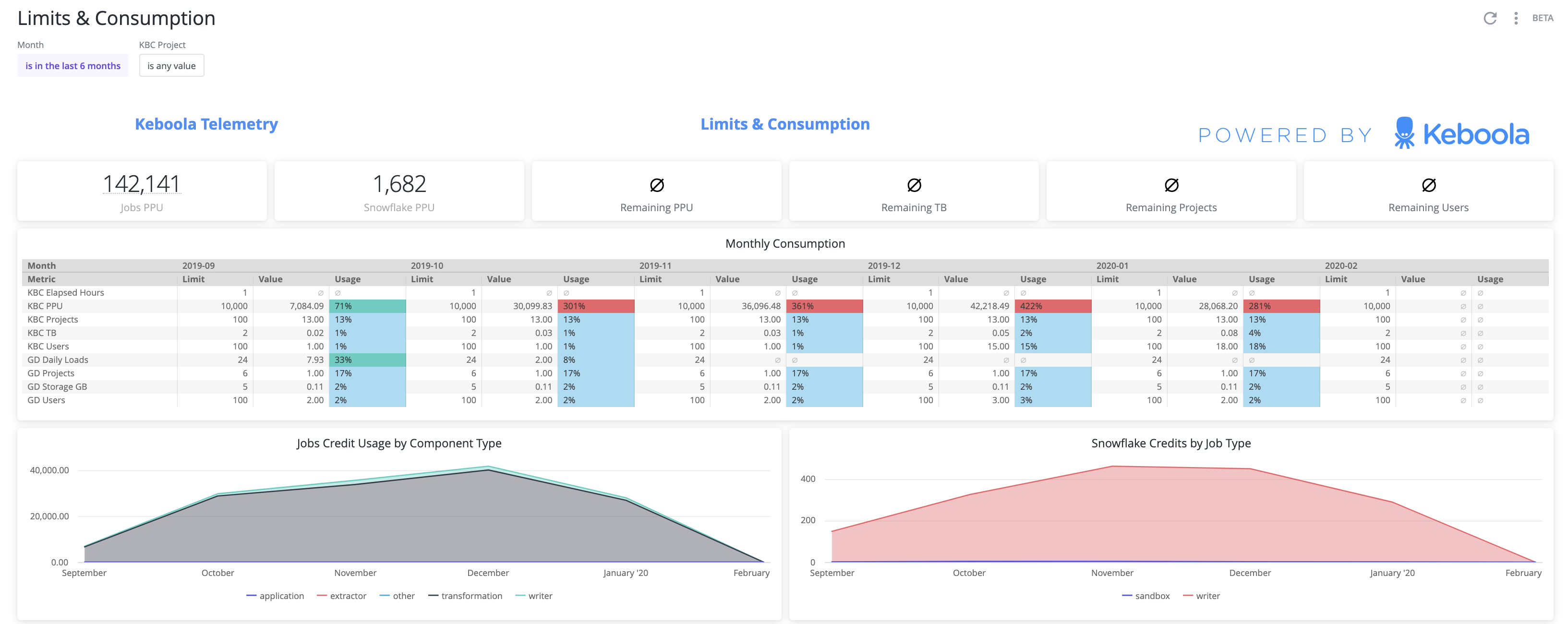Screen dimensions: 1568x624
Task: Open the three-dot dashboard actions menu
Action: click(x=1516, y=18)
